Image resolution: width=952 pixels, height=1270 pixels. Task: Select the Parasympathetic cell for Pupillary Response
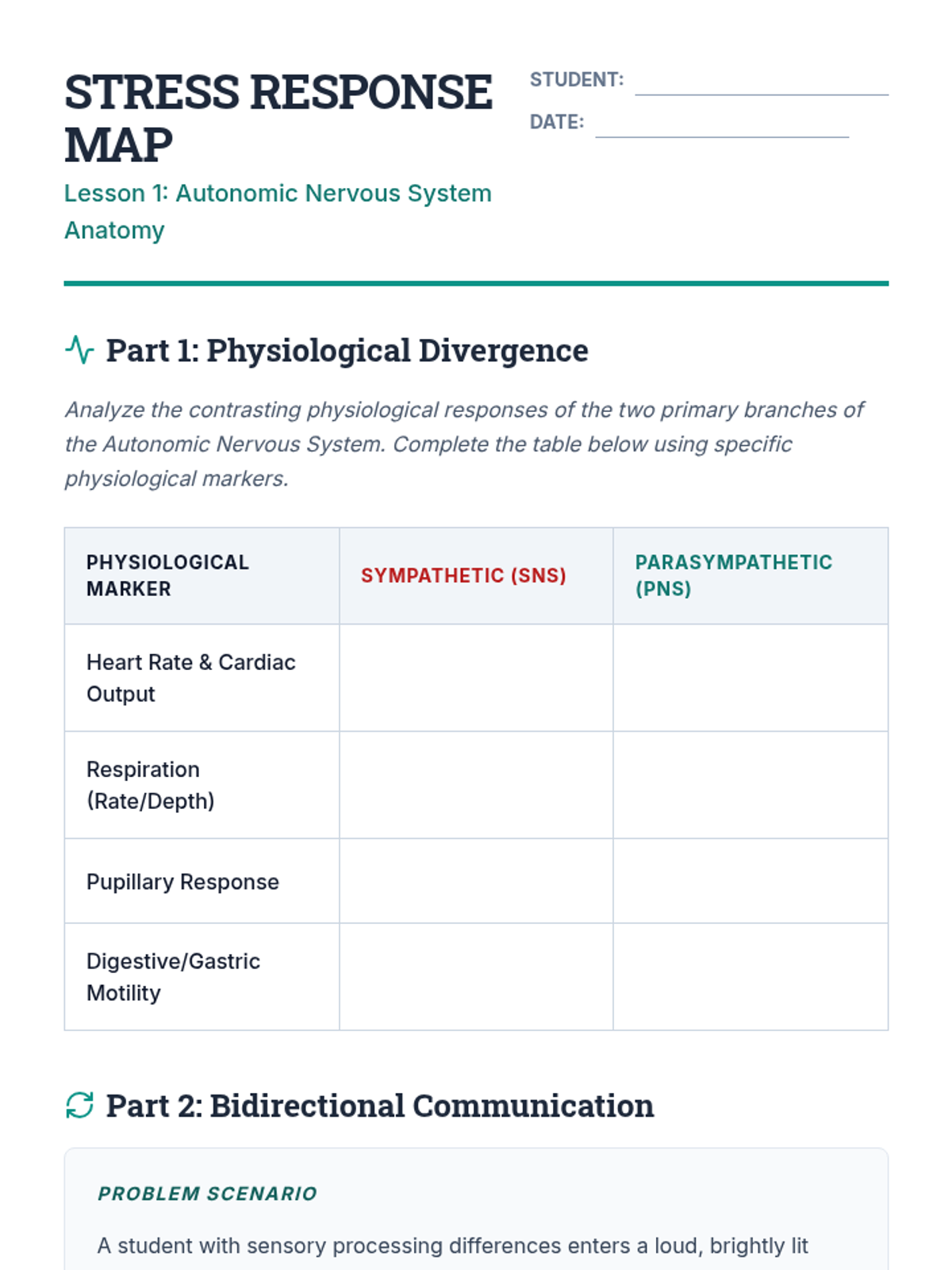pos(750,881)
